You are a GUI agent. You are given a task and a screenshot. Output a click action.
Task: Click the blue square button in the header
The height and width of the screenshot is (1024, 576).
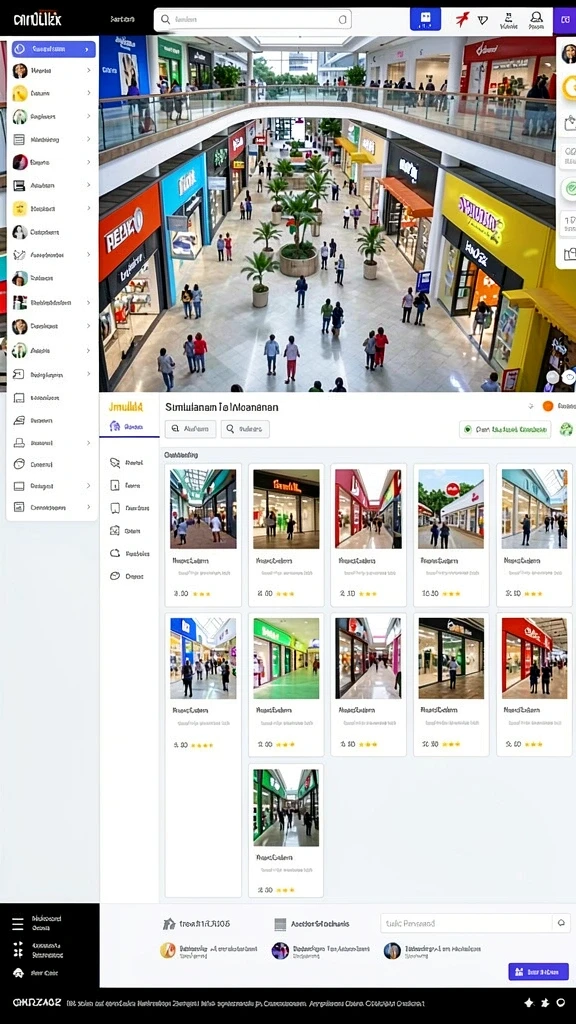pyautogui.click(x=425, y=19)
